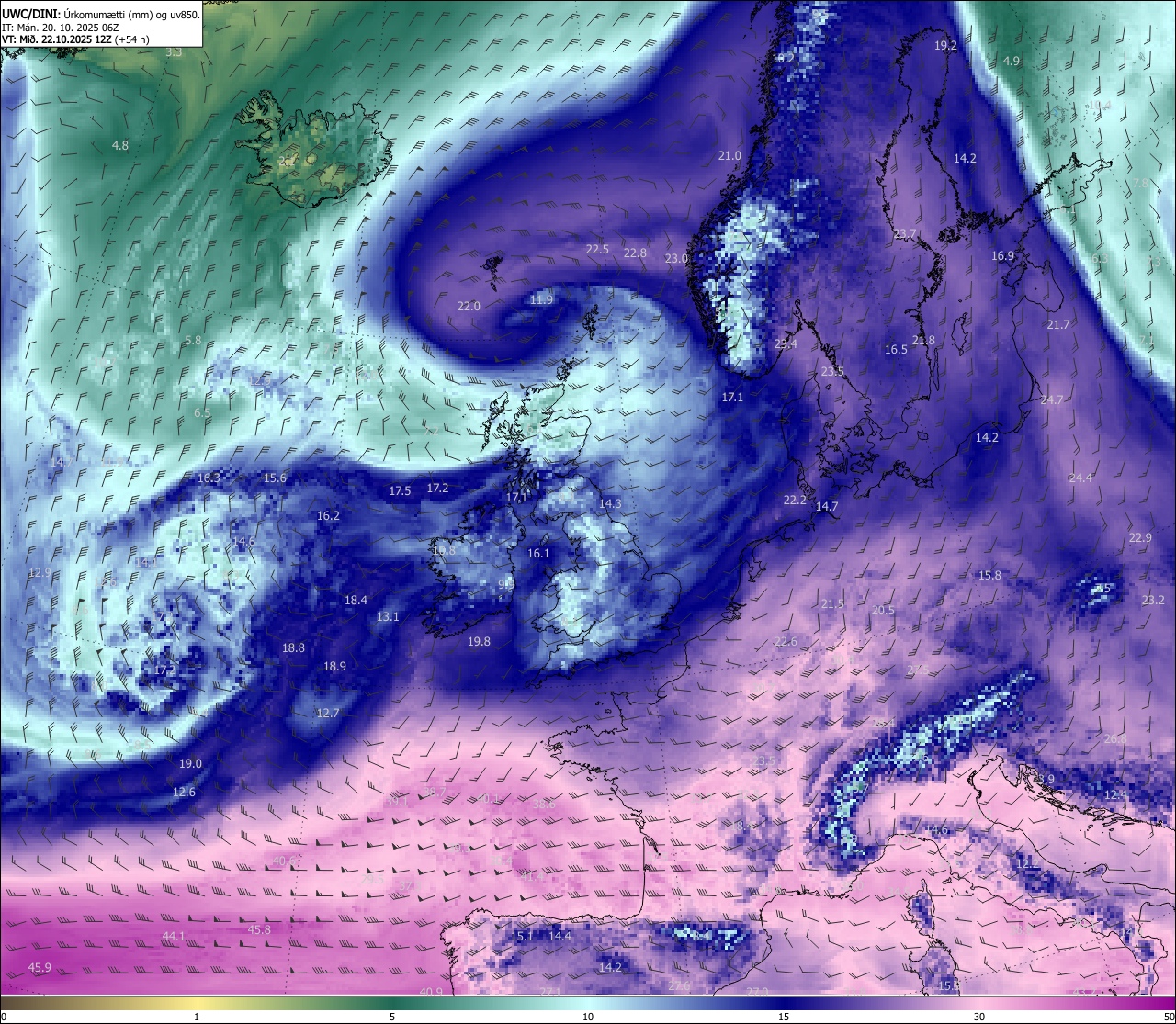
Task: Click the 14.7 value label
Action: tap(827, 506)
